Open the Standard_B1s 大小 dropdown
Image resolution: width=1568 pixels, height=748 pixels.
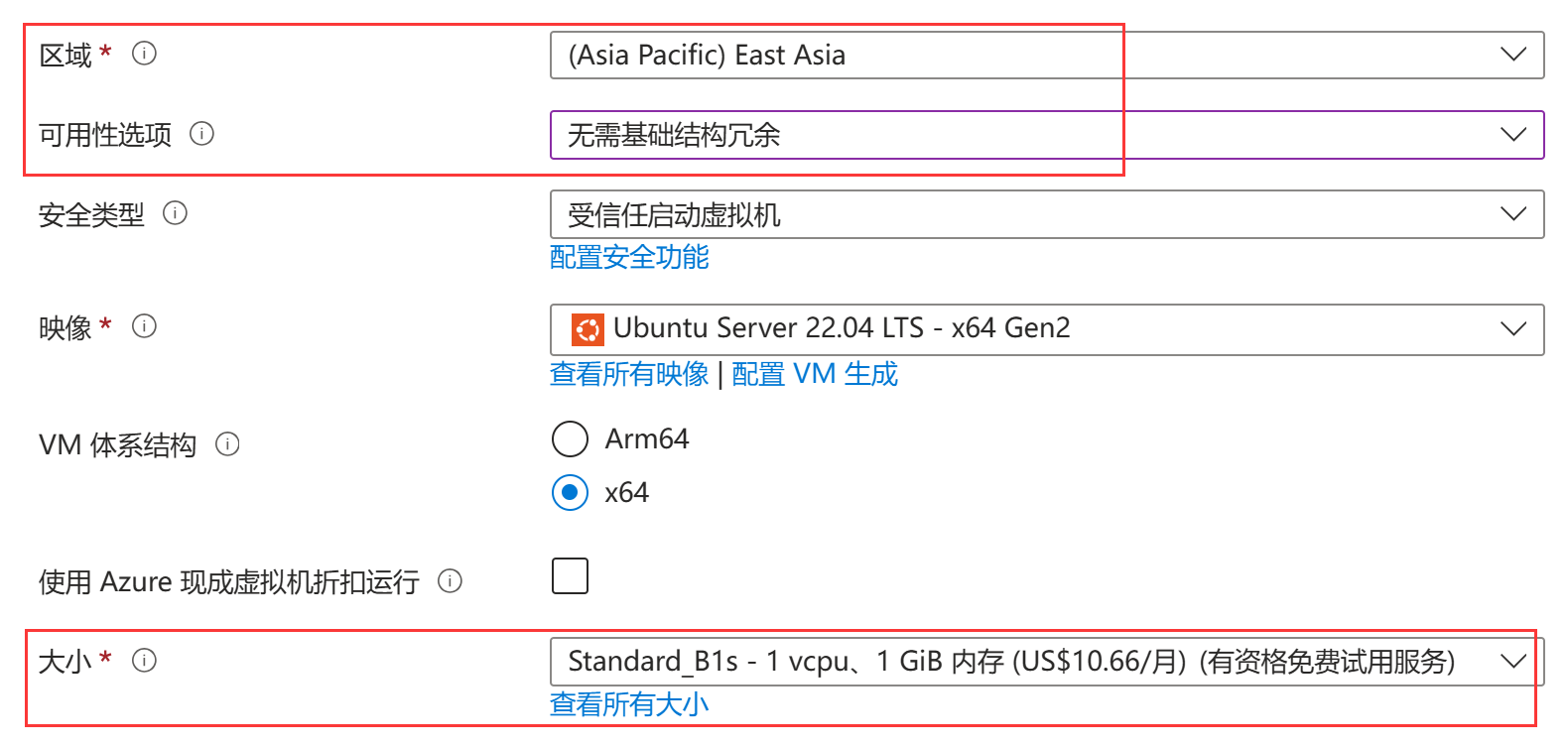pos(1046,661)
